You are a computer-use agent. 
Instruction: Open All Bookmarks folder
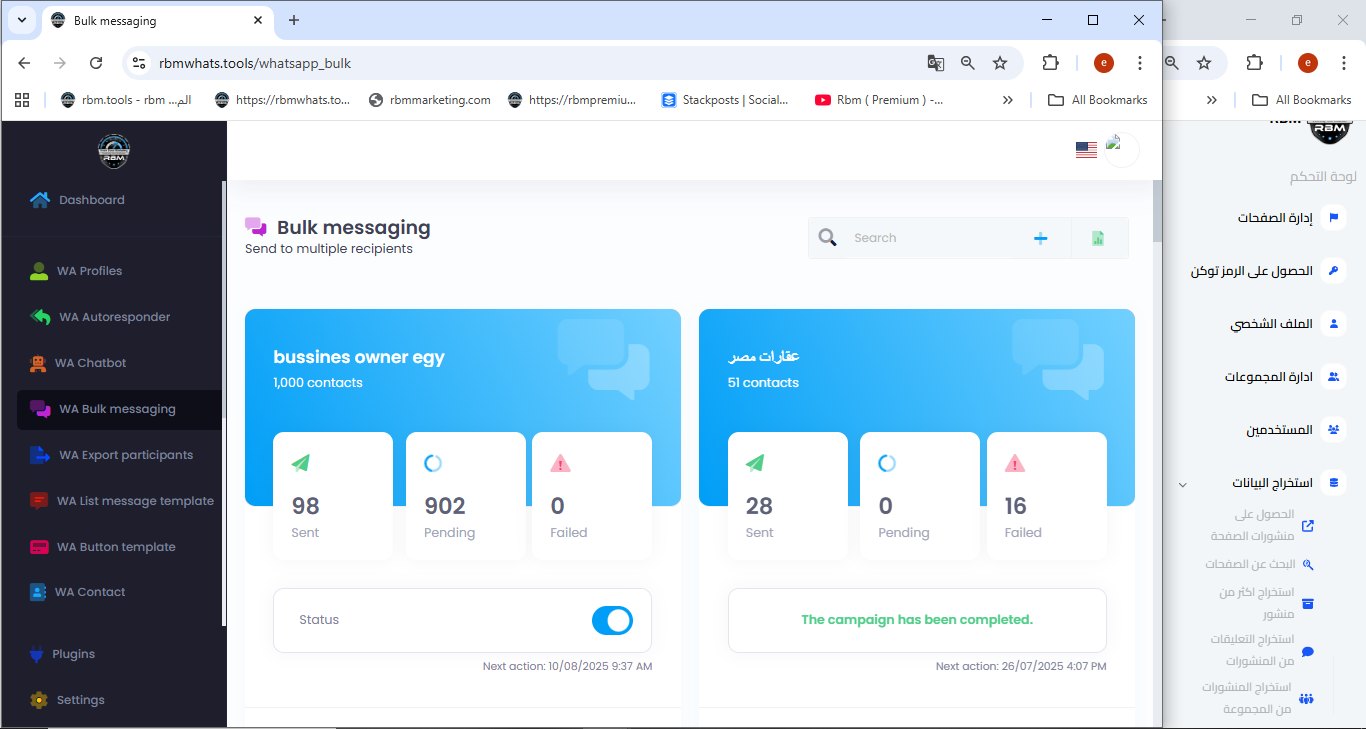click(1097, 100)
